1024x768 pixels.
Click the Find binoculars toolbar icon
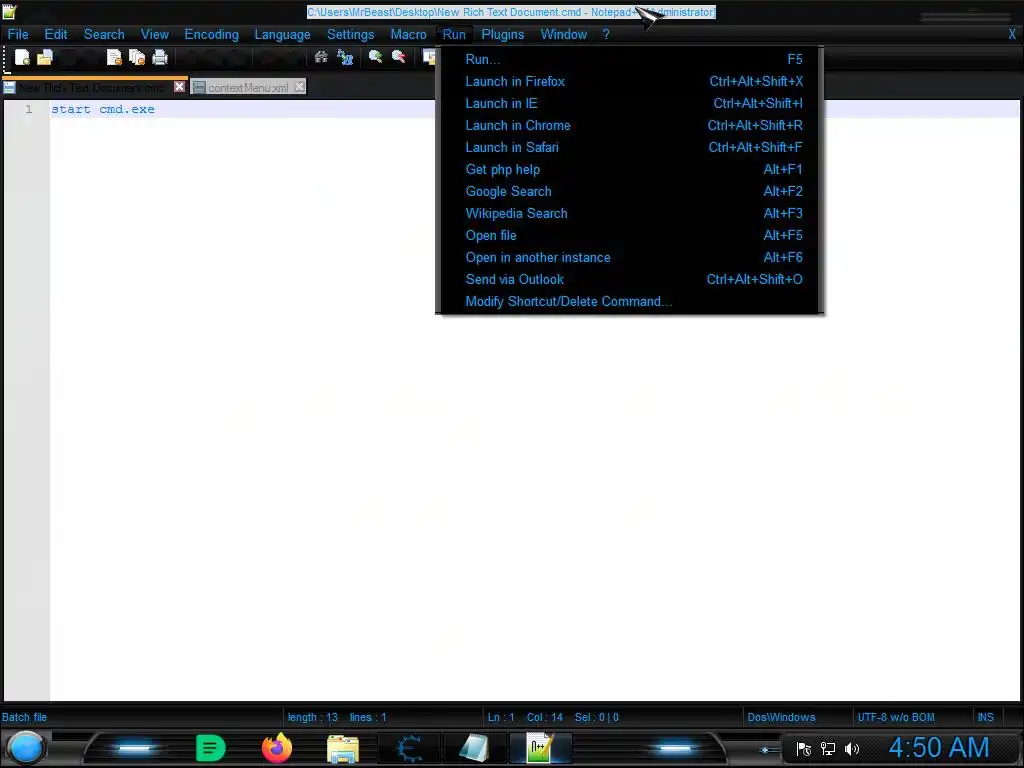coord(321,57)
